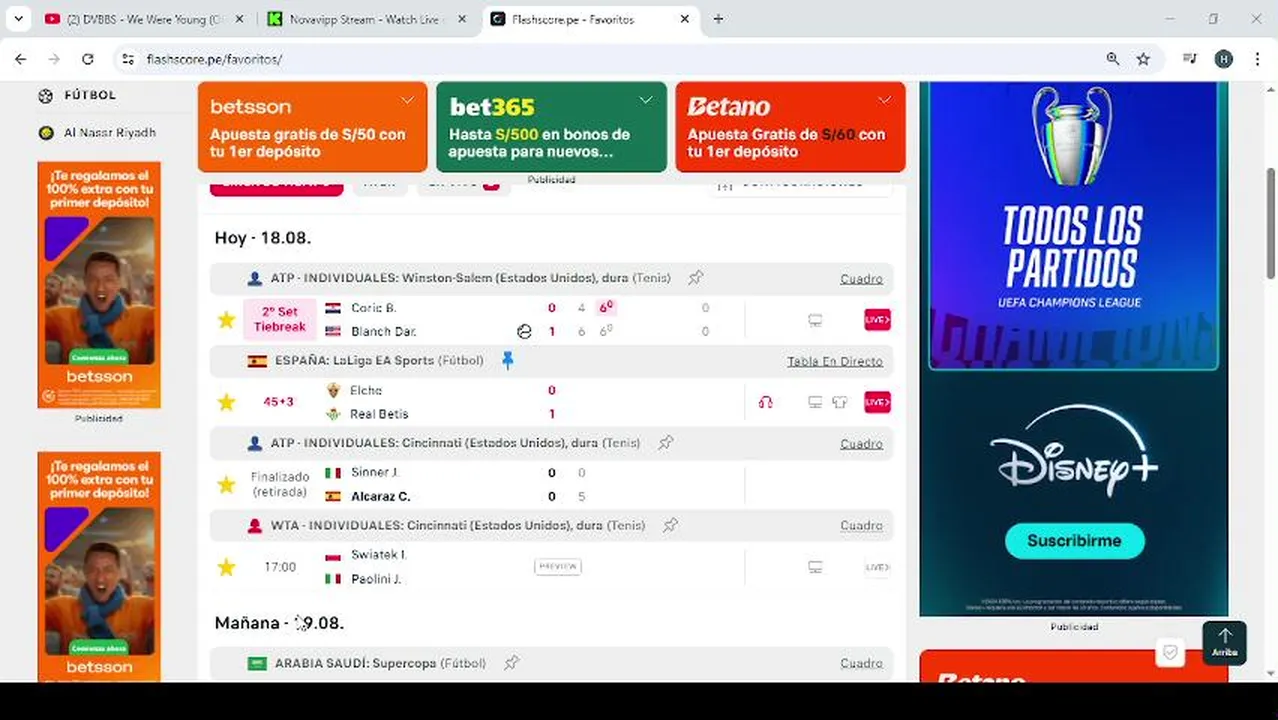Screen dimensions: 1278x720
Task: Pin the Arabia Saudí Supercopa league
Action: click(x=511, y=663)
